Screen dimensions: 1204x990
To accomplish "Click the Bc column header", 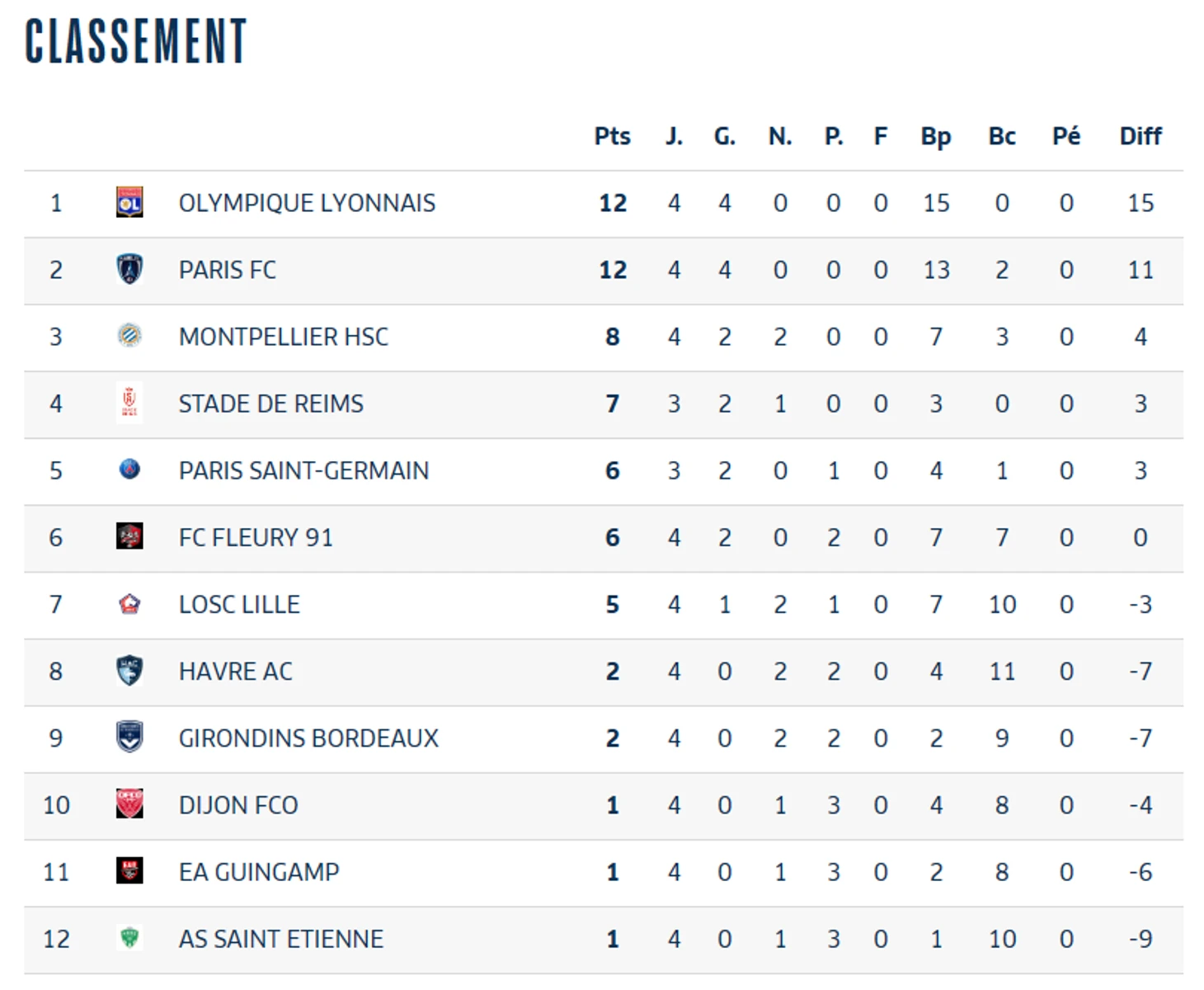I will (1002, 136).
